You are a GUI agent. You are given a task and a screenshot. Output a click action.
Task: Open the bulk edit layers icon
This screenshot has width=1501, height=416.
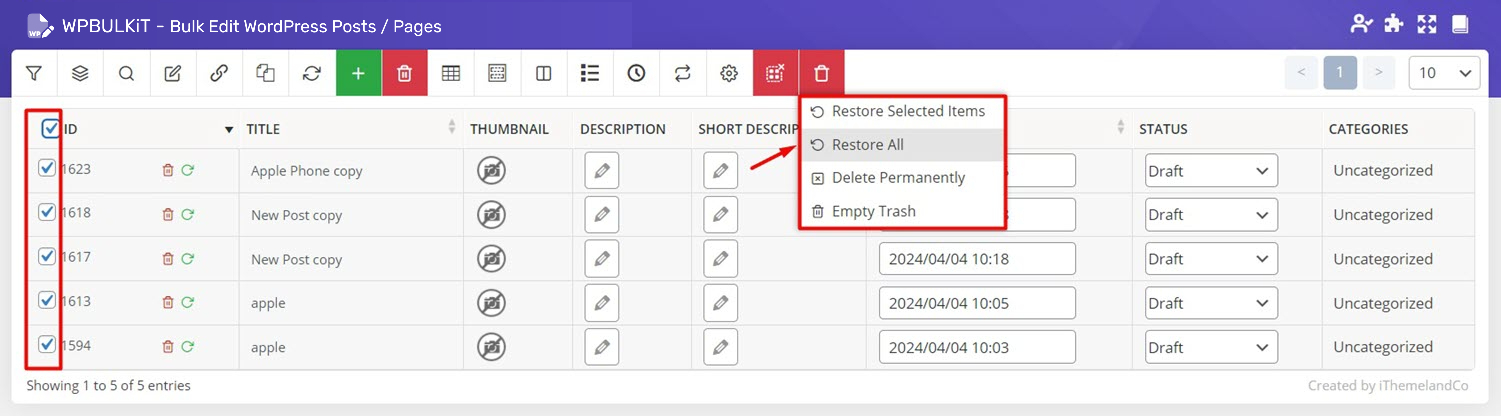pos(80,73)
